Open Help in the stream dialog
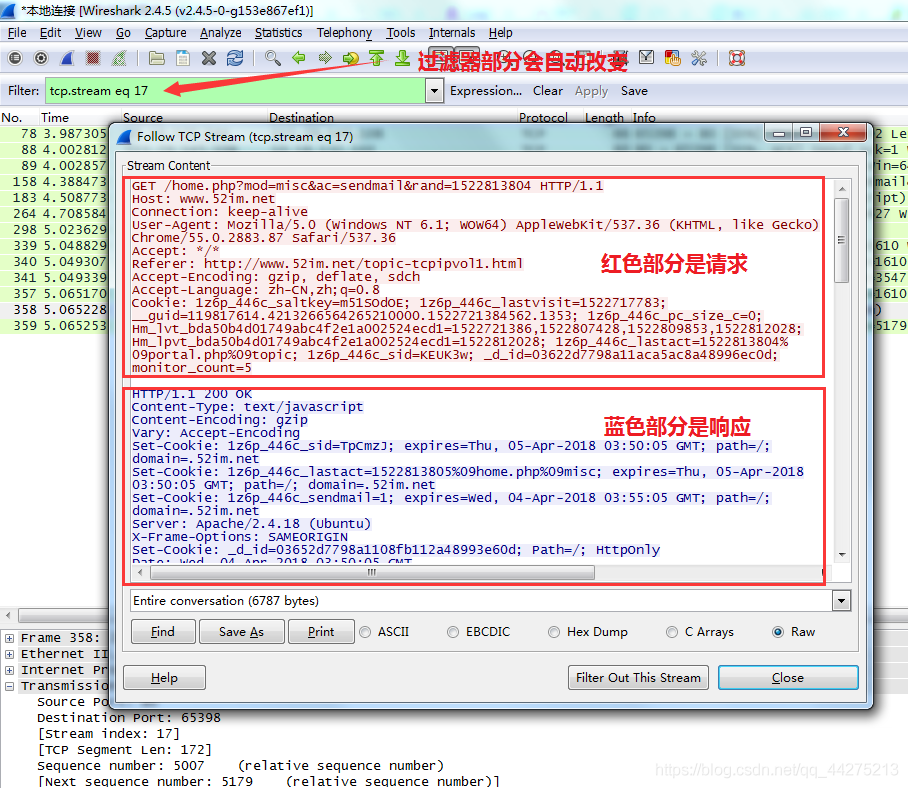This screenshot has width=908, height=788. coord(164,677)
